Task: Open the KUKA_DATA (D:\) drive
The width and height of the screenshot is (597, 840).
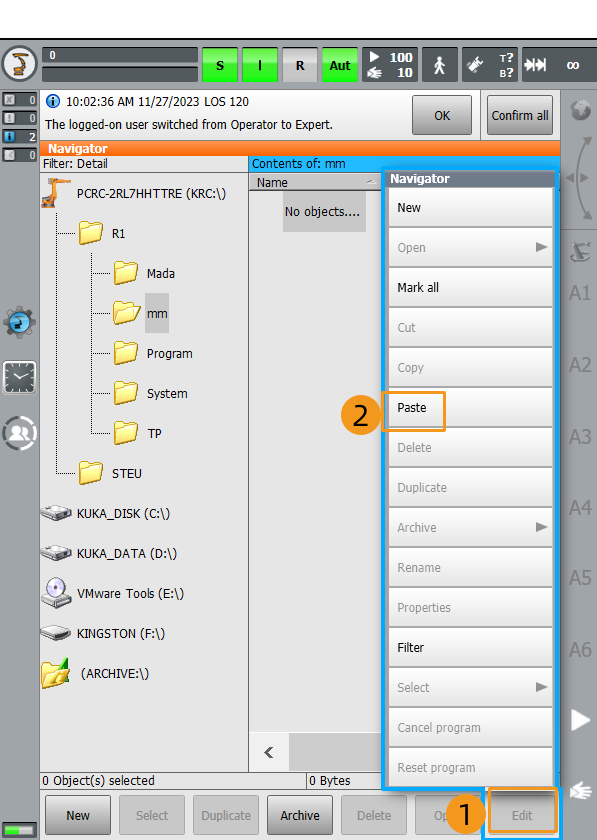Action: pos(109,553)
